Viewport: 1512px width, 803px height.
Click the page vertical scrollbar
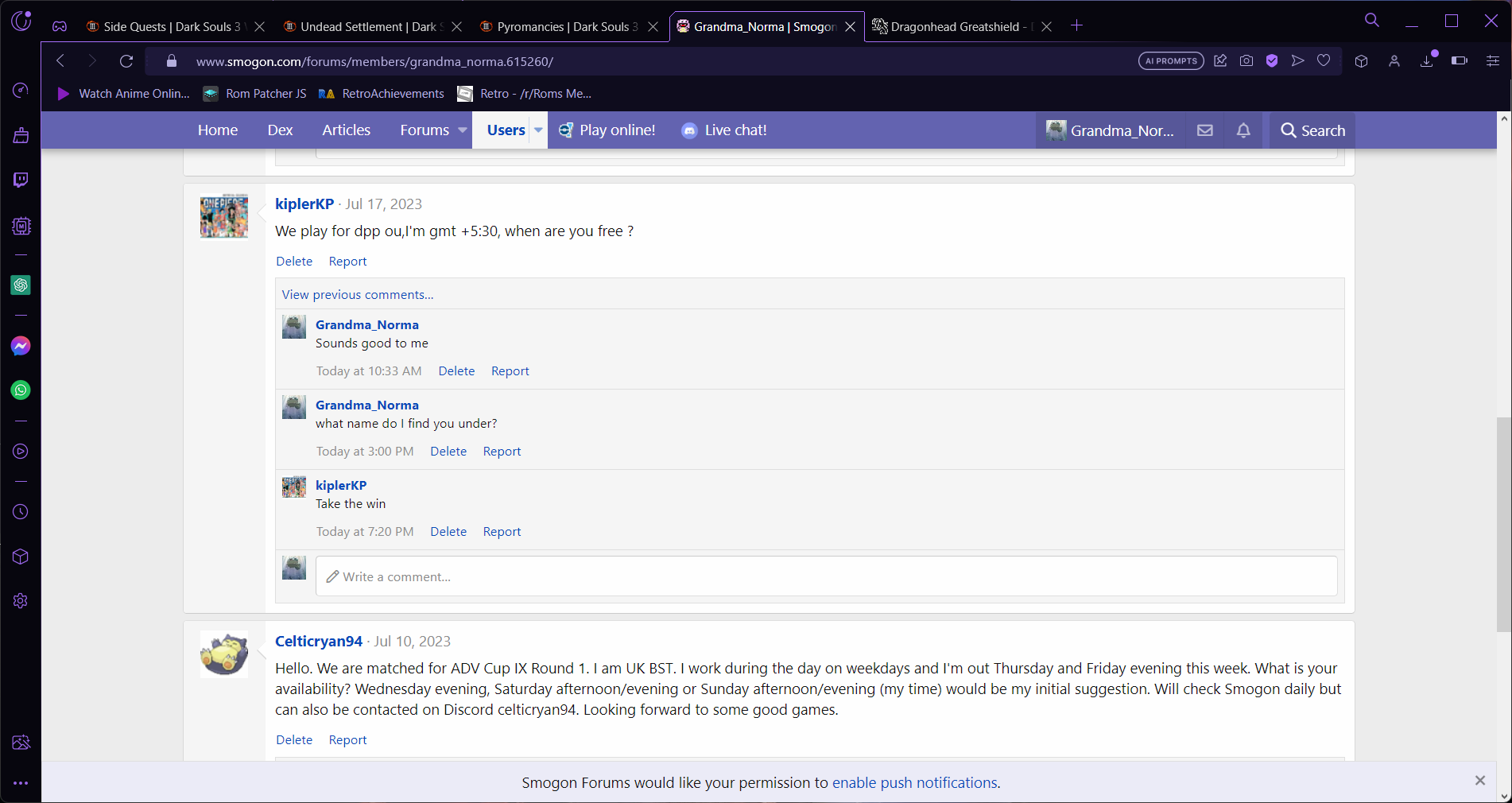click(1504, 525)
